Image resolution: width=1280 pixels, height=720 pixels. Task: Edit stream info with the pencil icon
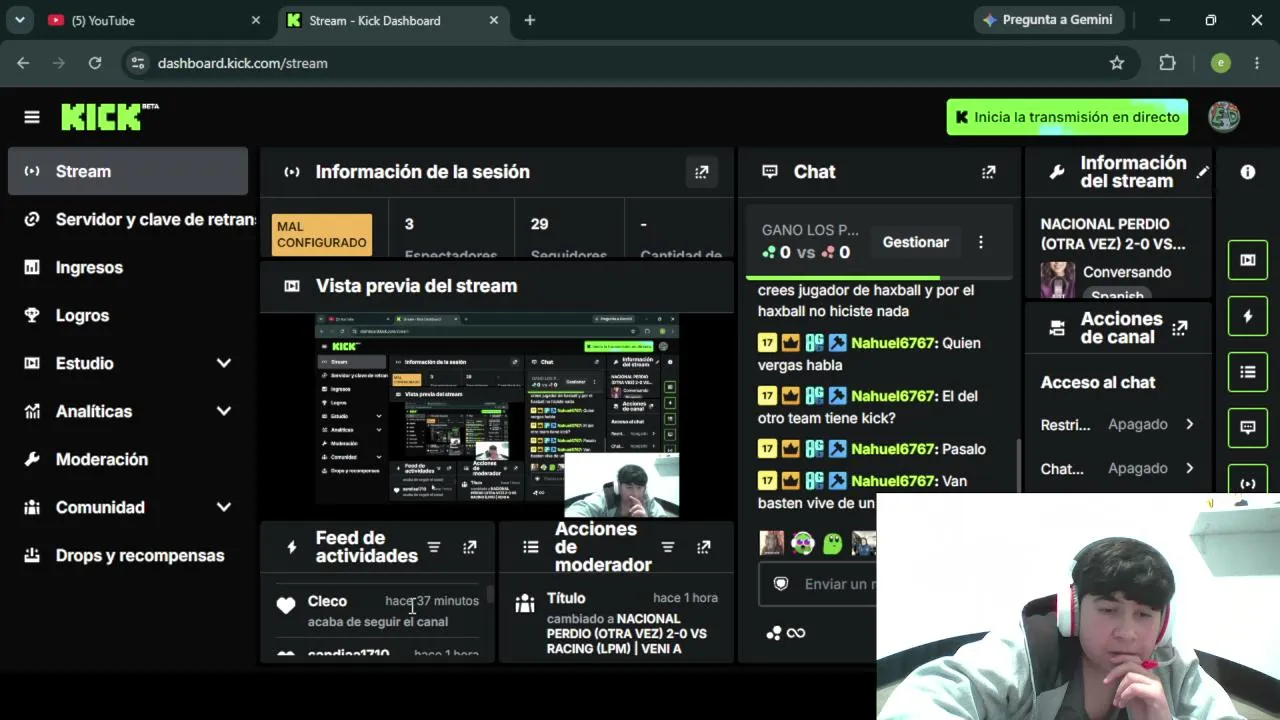[1203, 172]
